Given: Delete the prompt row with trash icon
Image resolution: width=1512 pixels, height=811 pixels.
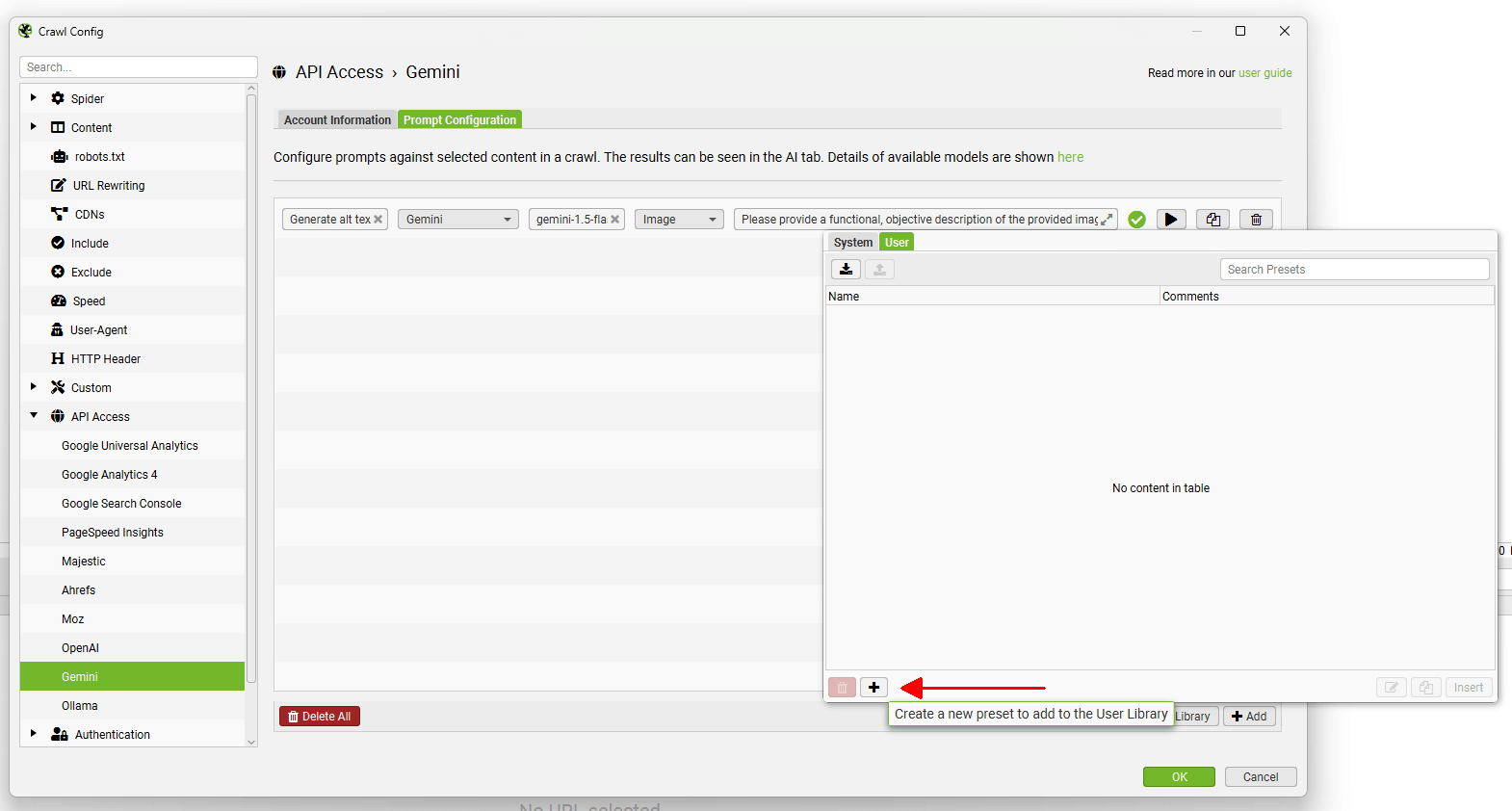Looking at the screenshot, I should click(x=1256, y=220).
